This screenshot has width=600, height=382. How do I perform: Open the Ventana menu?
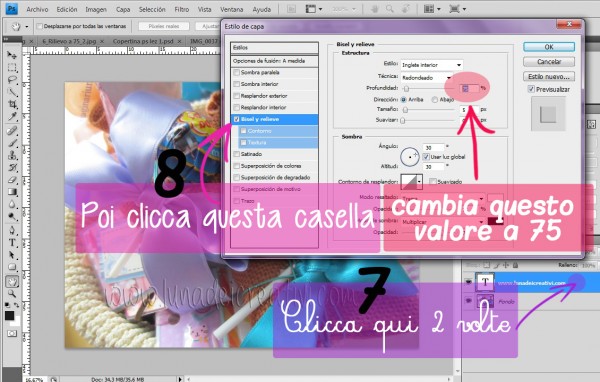(232, 9)
